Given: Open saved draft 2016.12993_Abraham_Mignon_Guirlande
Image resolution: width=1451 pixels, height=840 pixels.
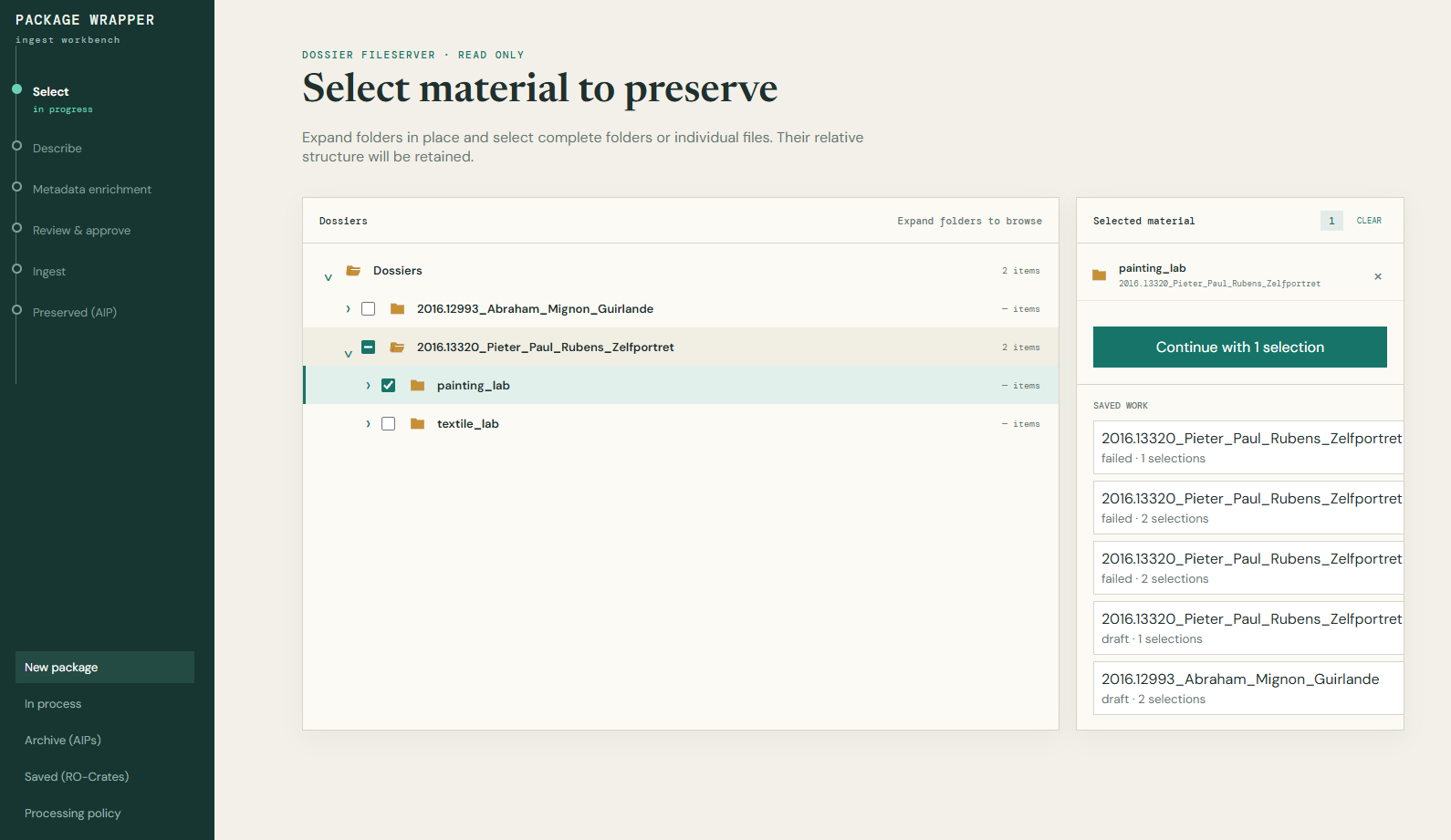Looking at the screenshot, I should coord(1248,689).
